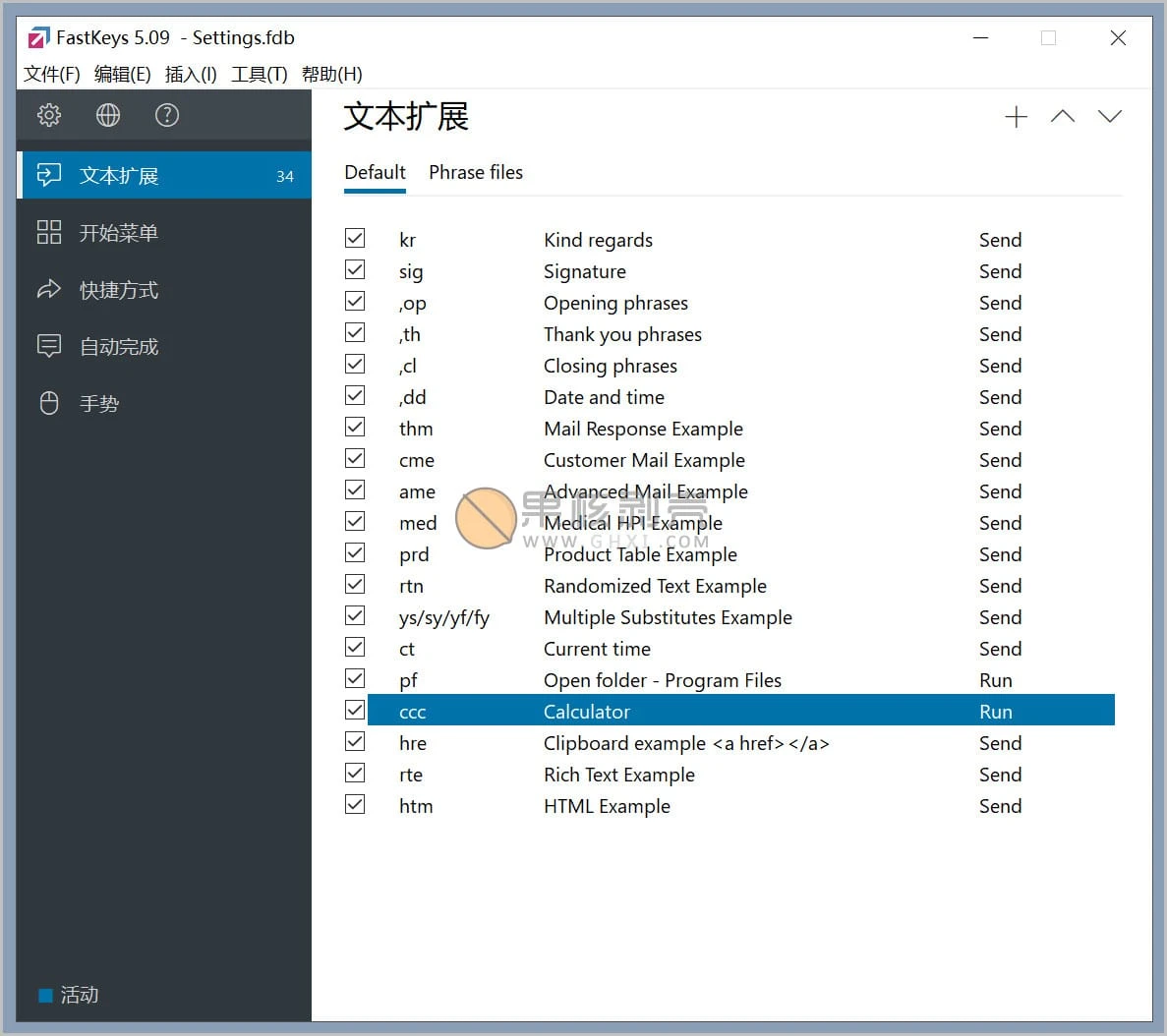This screenshot has height=1036, width=1167.
Task: Uncheck the kr Kind regards checkbox
Action: [x=355, y=238]
